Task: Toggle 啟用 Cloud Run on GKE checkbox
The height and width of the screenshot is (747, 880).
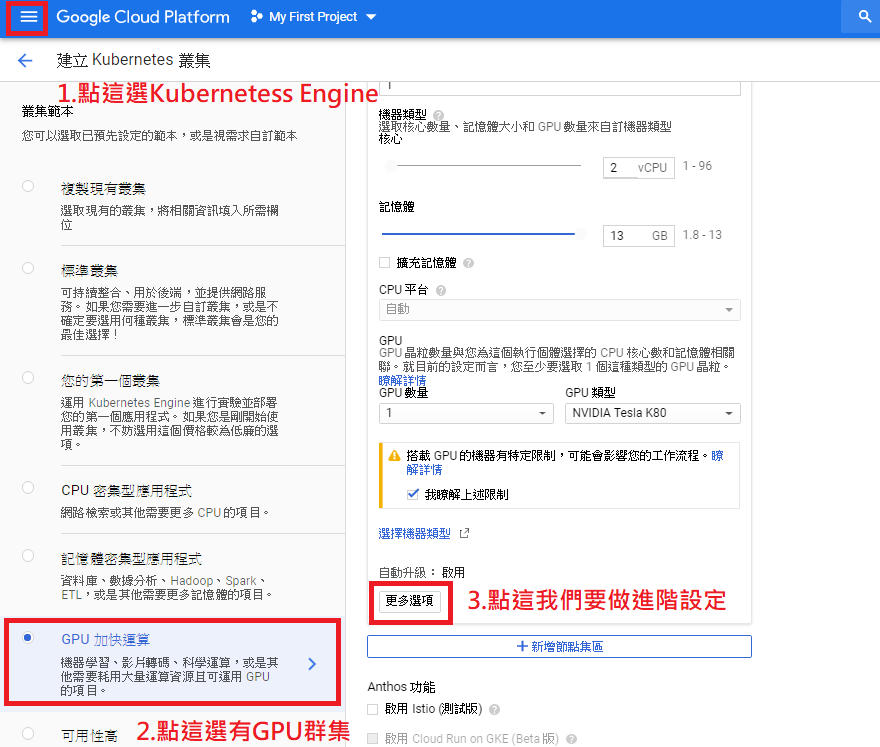Action: (372, 739)
